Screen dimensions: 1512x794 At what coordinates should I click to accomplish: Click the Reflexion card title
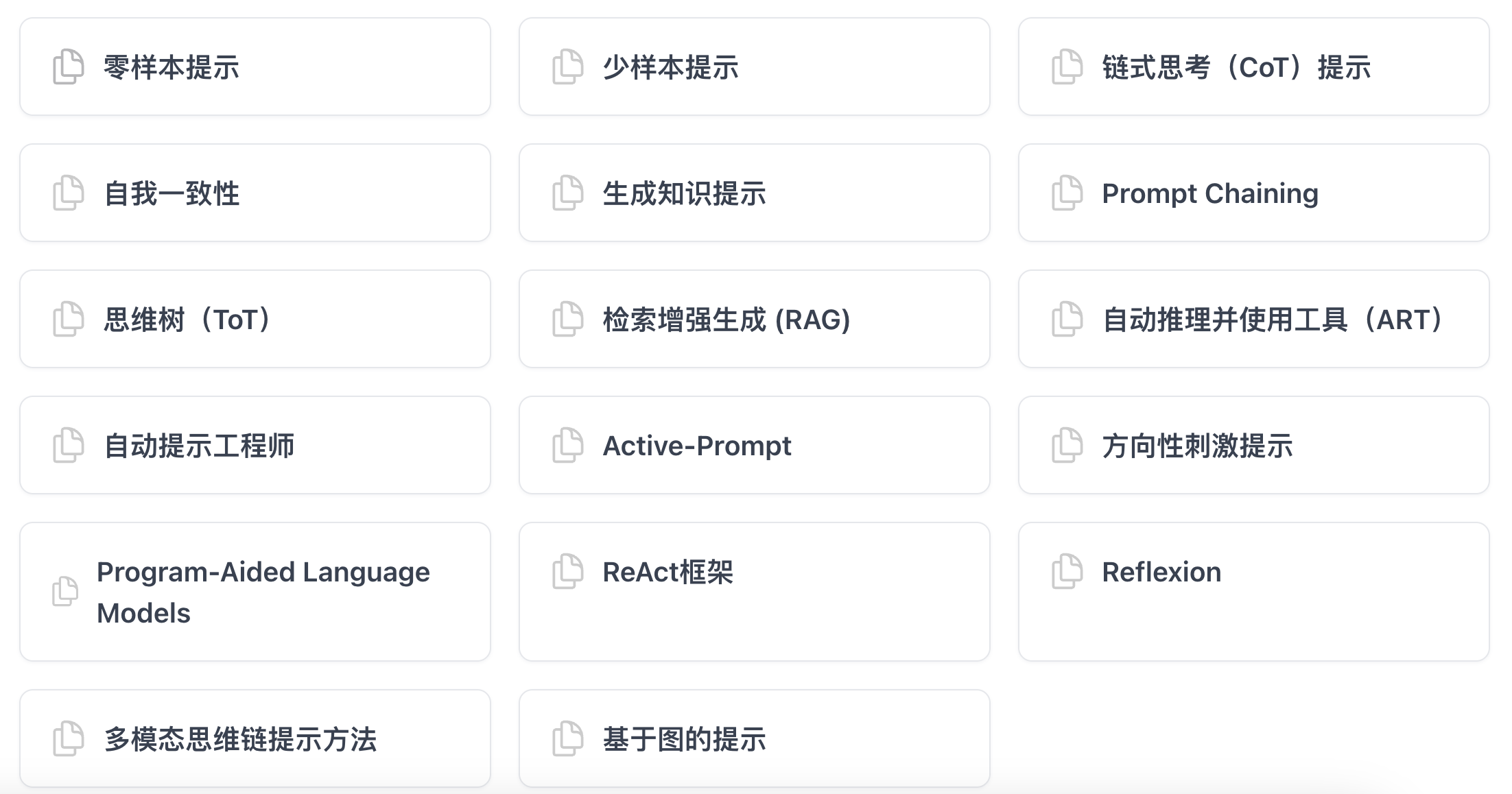(x=1161, y=572)
